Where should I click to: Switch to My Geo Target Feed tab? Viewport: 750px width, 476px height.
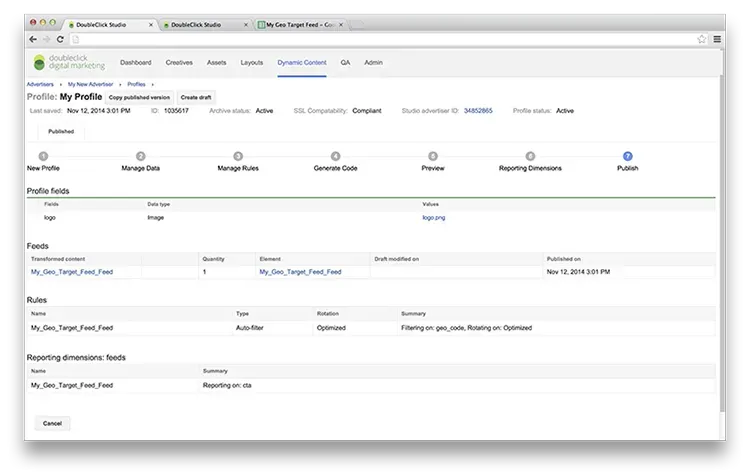coord(300,23)
